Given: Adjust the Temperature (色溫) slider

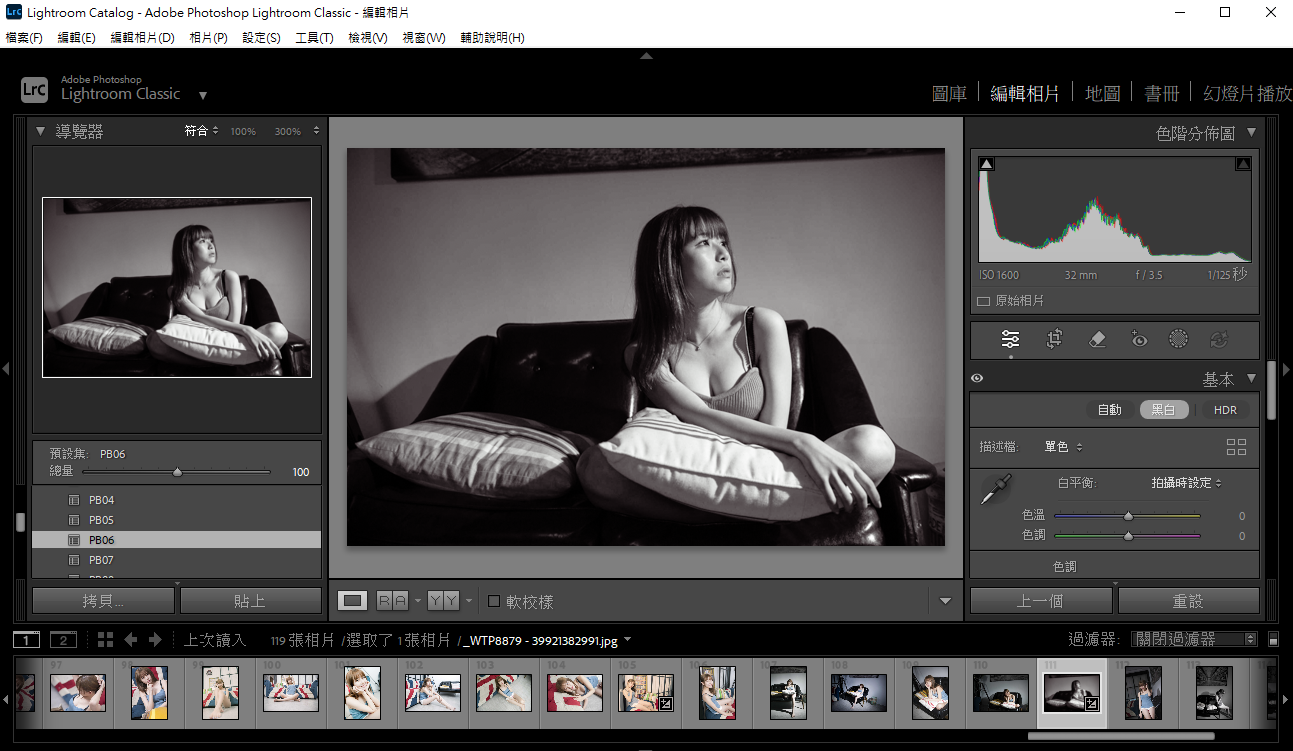Looking at the screenshot, I should point(1127,516).
